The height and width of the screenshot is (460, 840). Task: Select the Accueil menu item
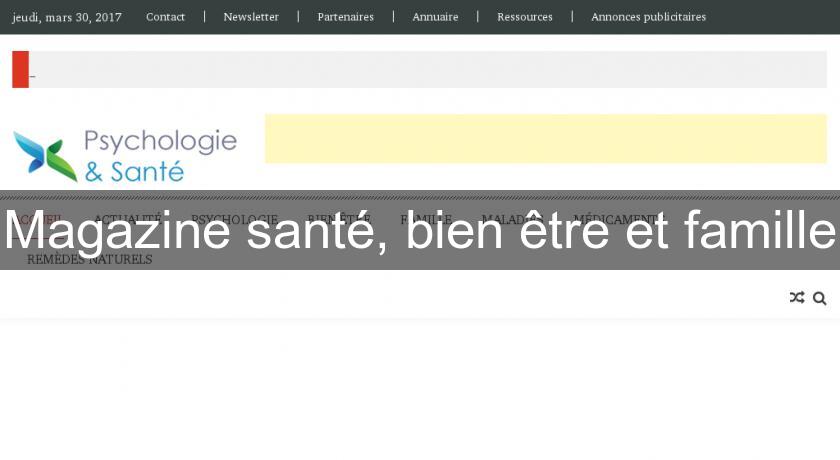[x=37, y=219]
